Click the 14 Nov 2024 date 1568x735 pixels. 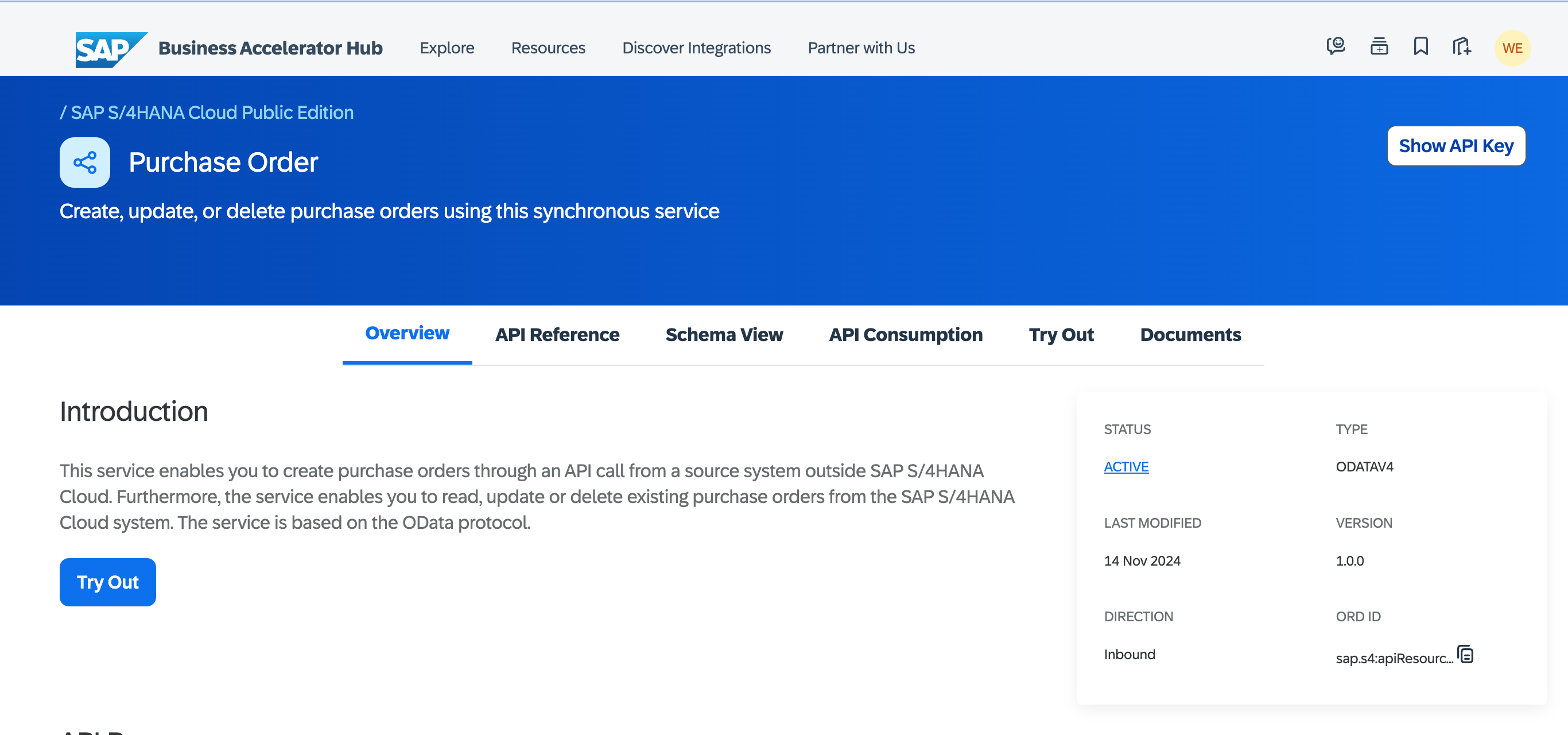1143,561
